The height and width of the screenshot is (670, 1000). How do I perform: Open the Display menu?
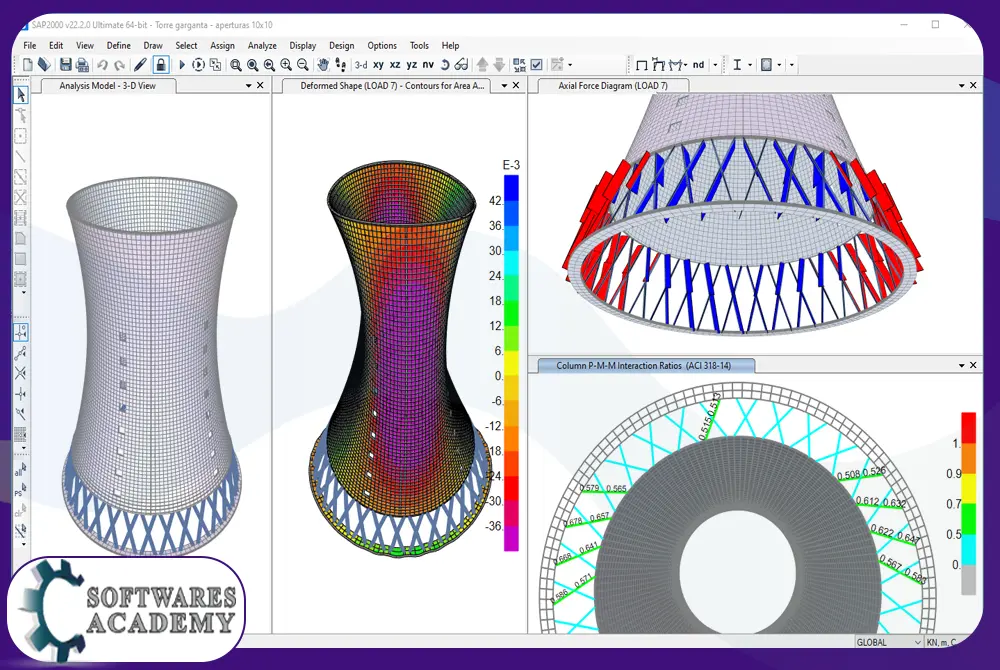coord(302,45)
